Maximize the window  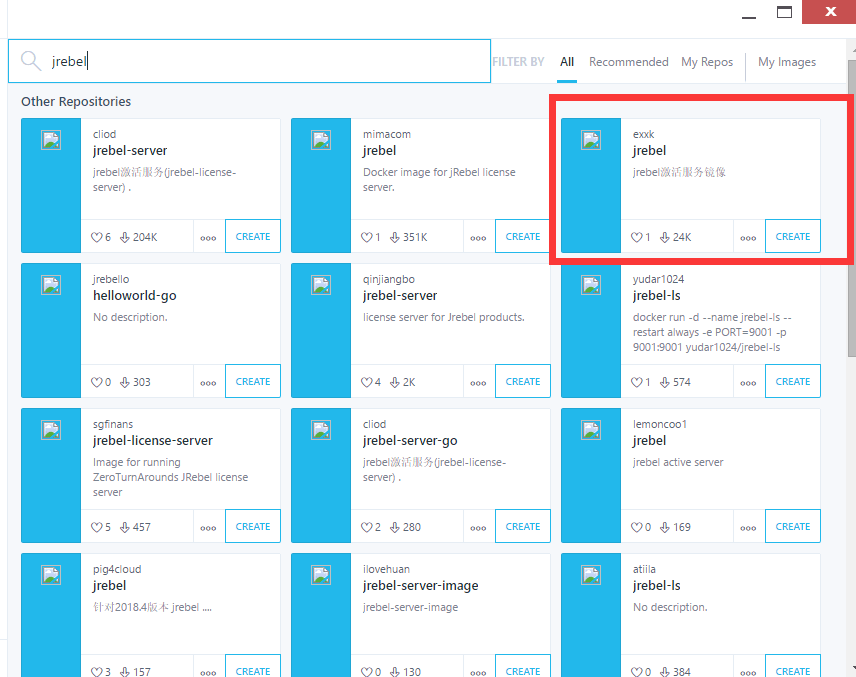click(x=784, y=11)
